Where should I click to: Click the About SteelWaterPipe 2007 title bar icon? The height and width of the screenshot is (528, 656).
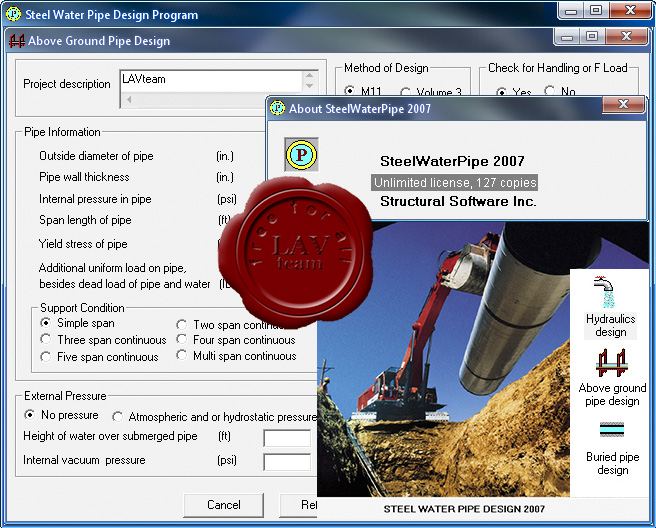click(x=277, y=108)
